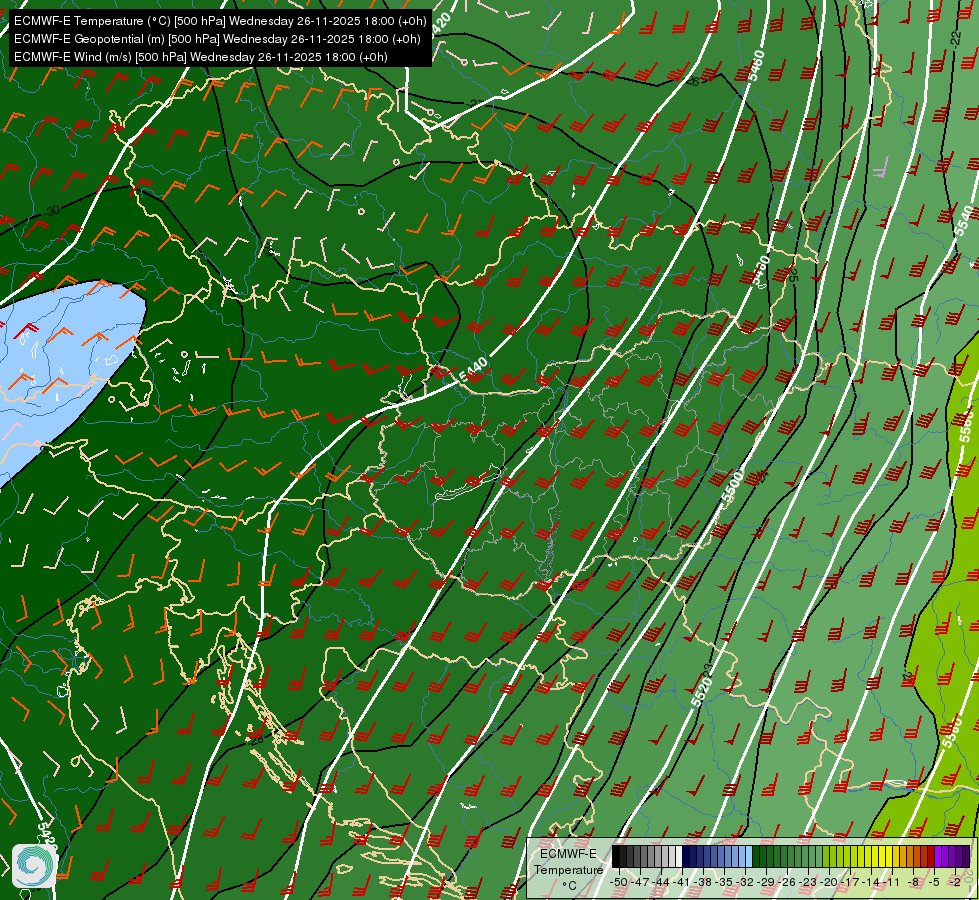The height and width of the screenshot is (900, 979).
Task: Pick the black swatch starting the legend colorbar
Action: (616, 856)
